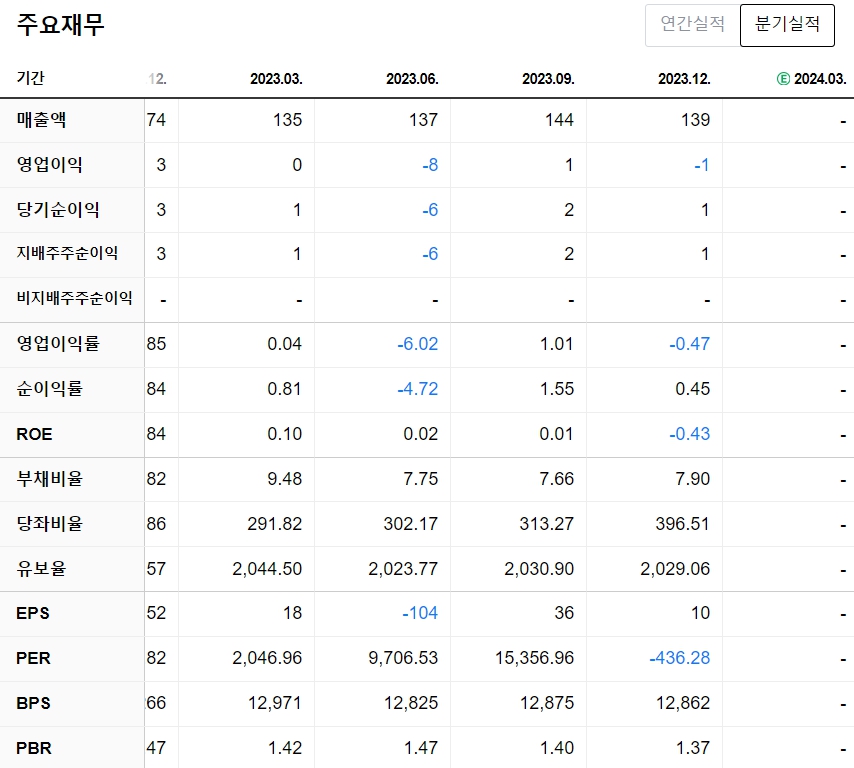Click the green E estimate icon
This screenshot has width=854, height=768.
coord(783,79)
